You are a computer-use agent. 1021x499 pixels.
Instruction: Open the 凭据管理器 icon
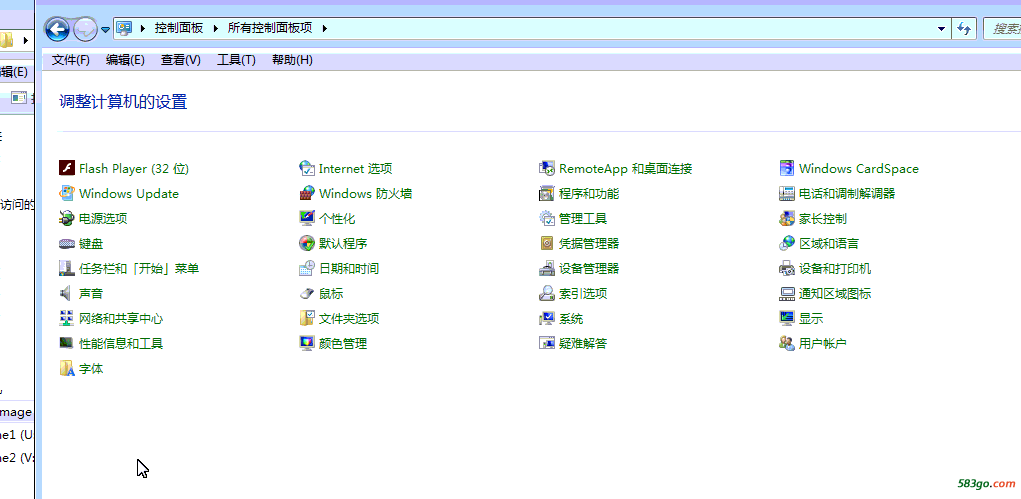pos(547,244)
